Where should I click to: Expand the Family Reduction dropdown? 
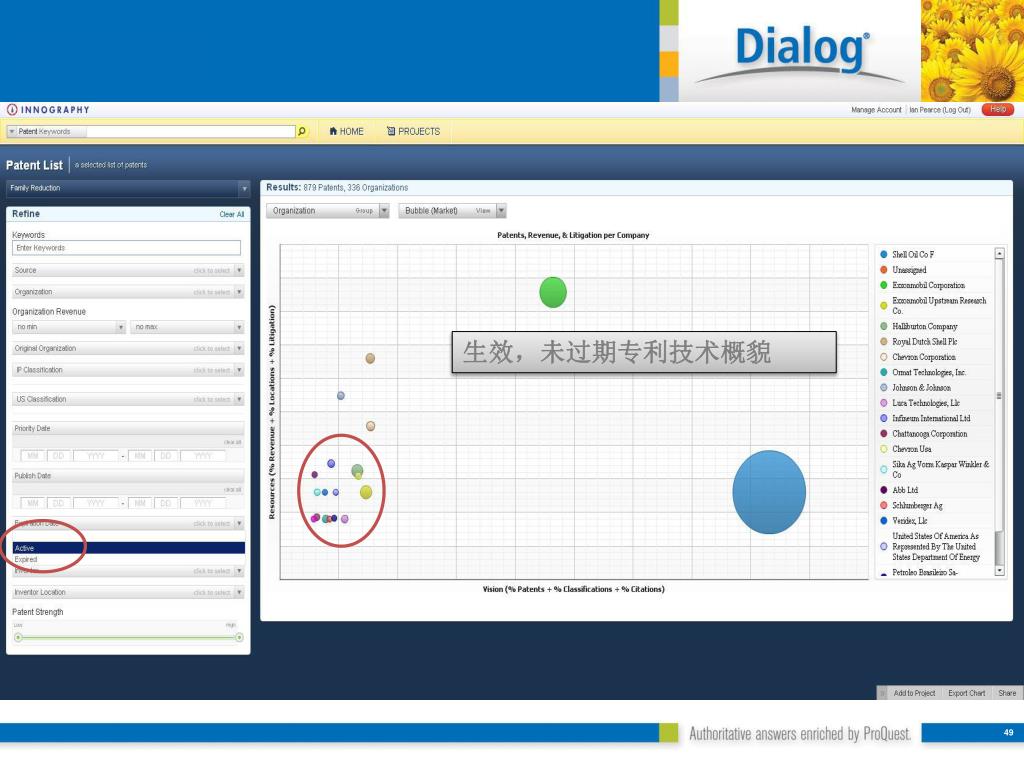tap(128, 188)
